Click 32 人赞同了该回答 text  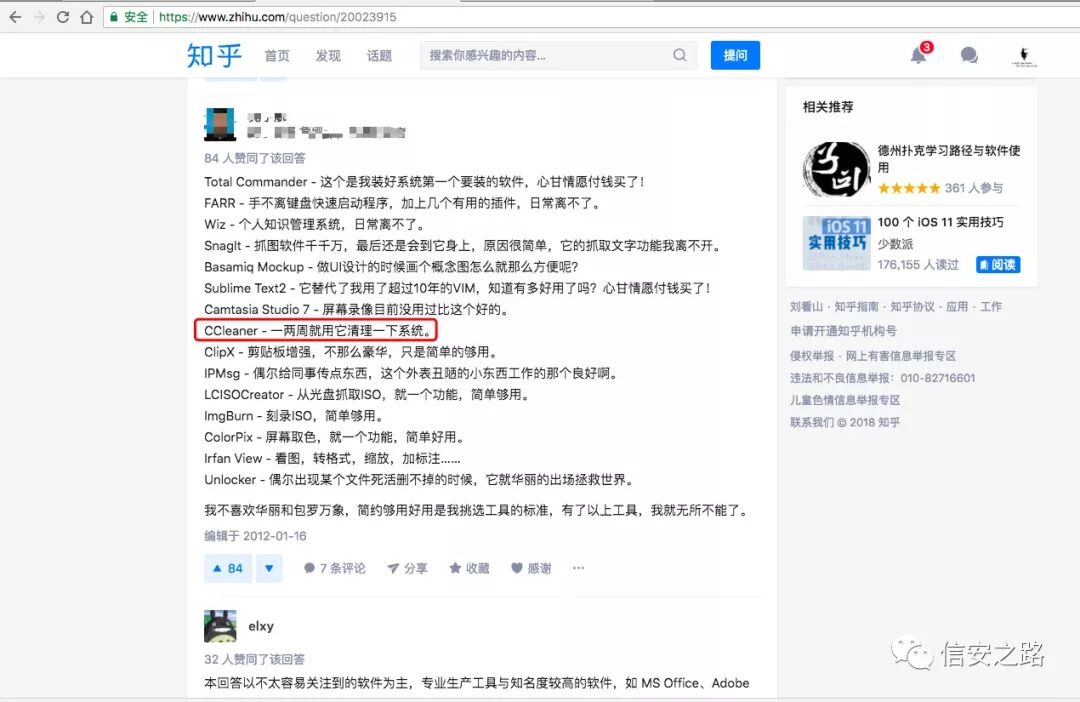click(255, 659)
